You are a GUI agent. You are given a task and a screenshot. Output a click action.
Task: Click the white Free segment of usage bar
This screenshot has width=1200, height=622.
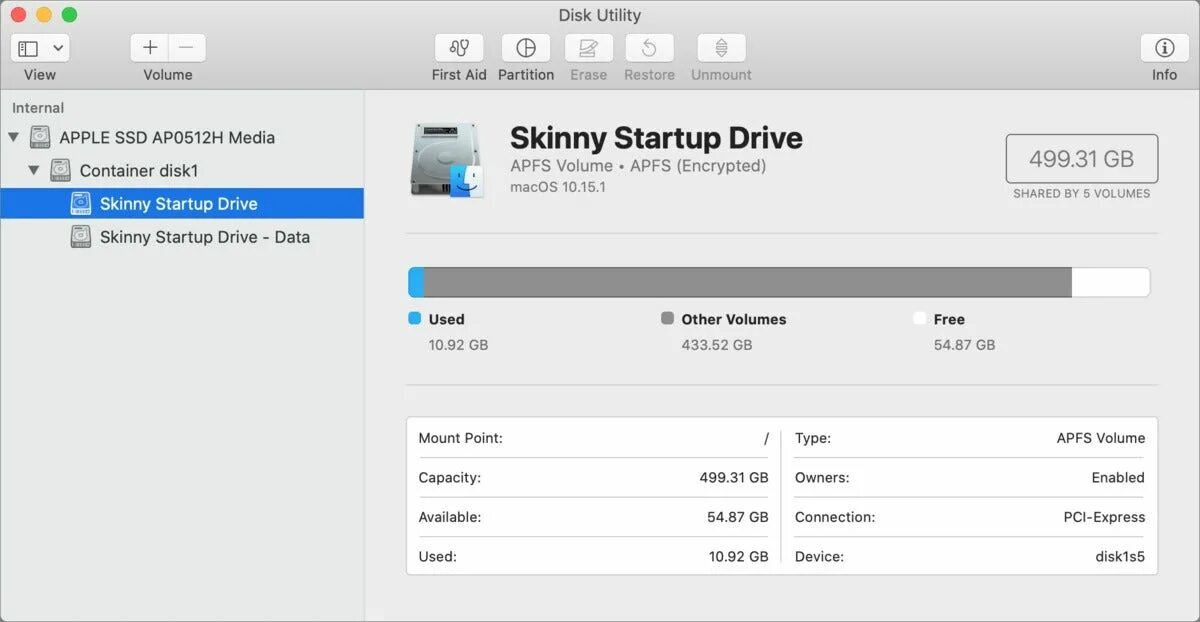click(x=1110, y=282)
